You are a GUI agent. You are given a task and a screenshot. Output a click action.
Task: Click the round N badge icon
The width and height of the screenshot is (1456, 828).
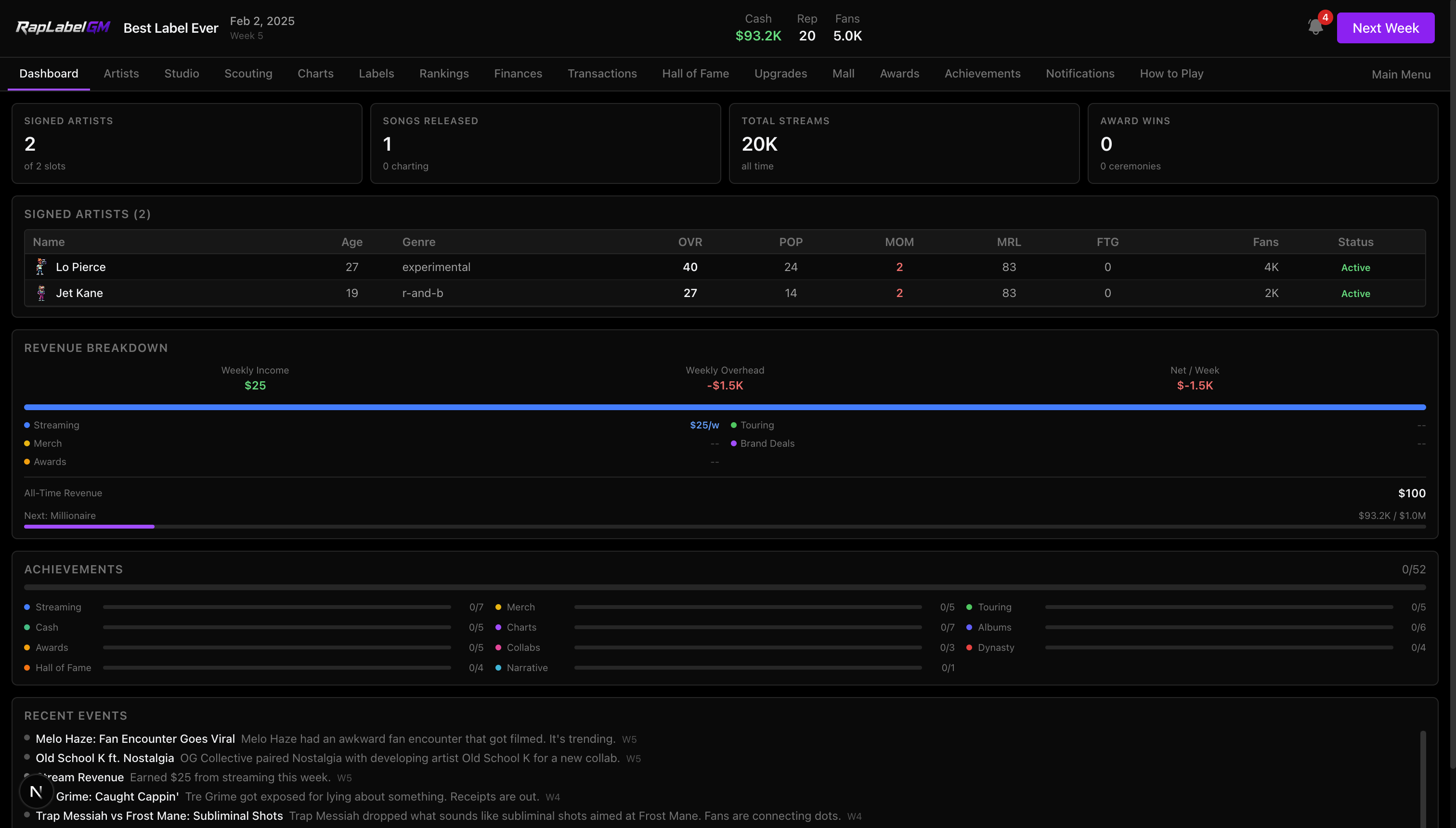pos(37,791)
